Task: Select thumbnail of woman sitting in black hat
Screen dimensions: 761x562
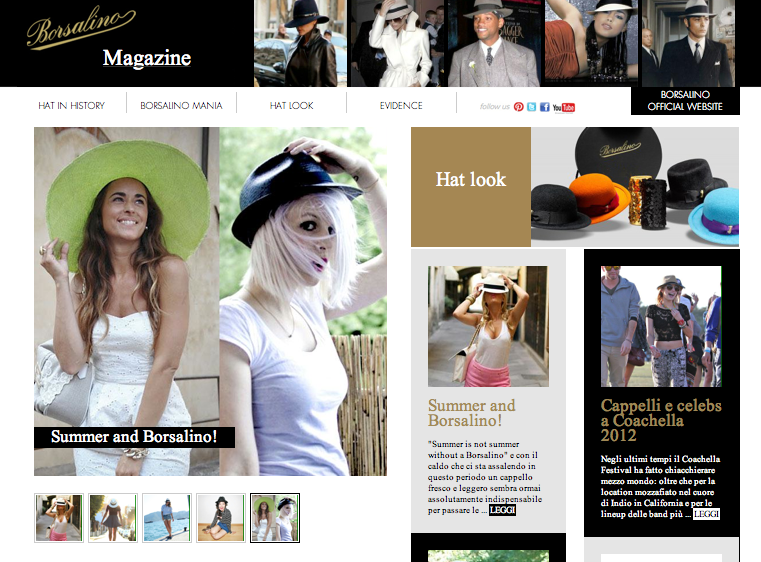Action: 221,518
